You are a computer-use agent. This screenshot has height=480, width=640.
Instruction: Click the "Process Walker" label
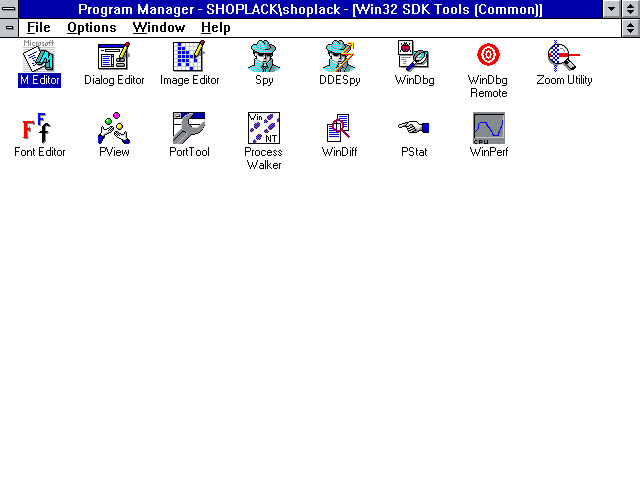(264, 158)
